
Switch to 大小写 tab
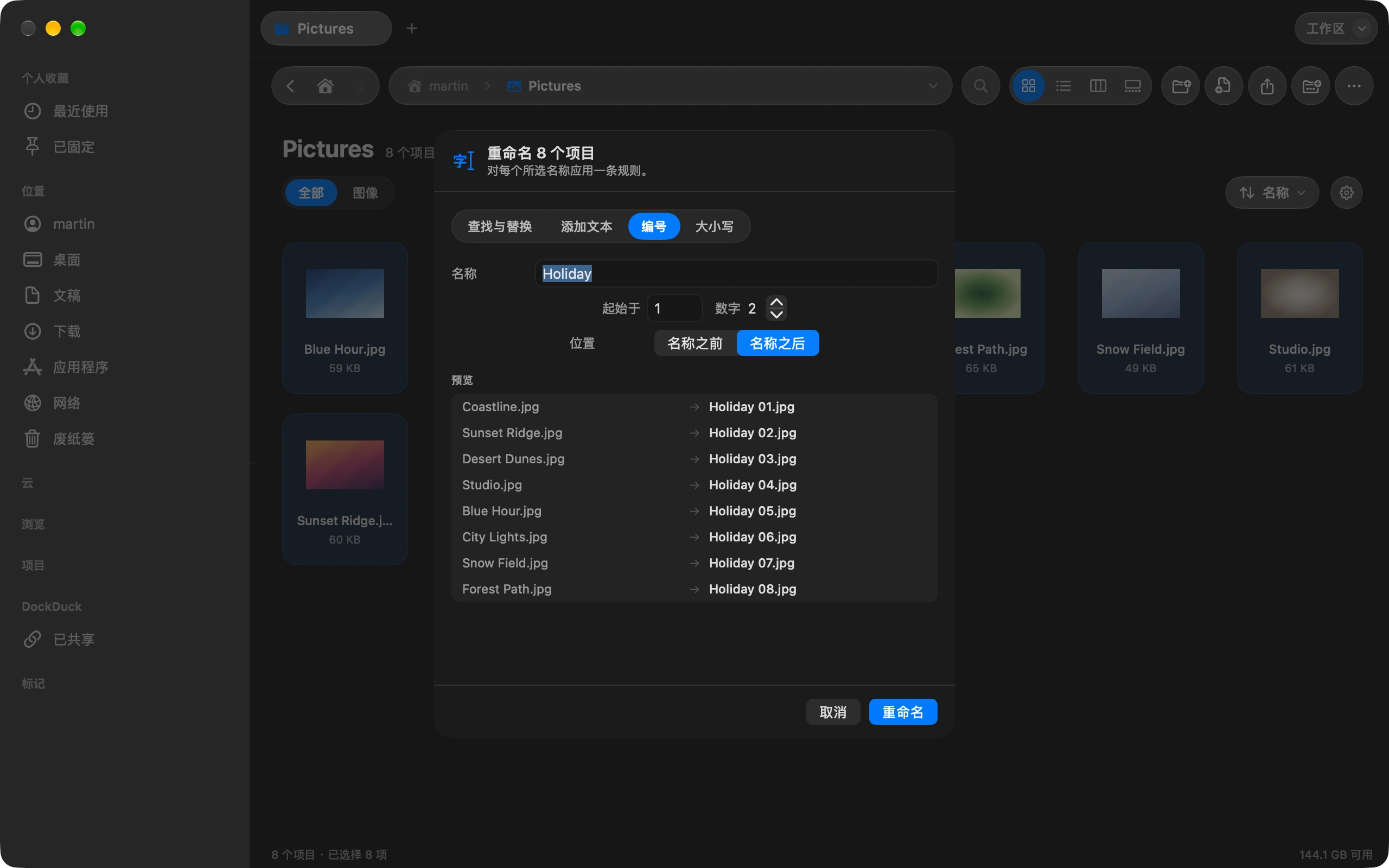(x=714, y=227)
